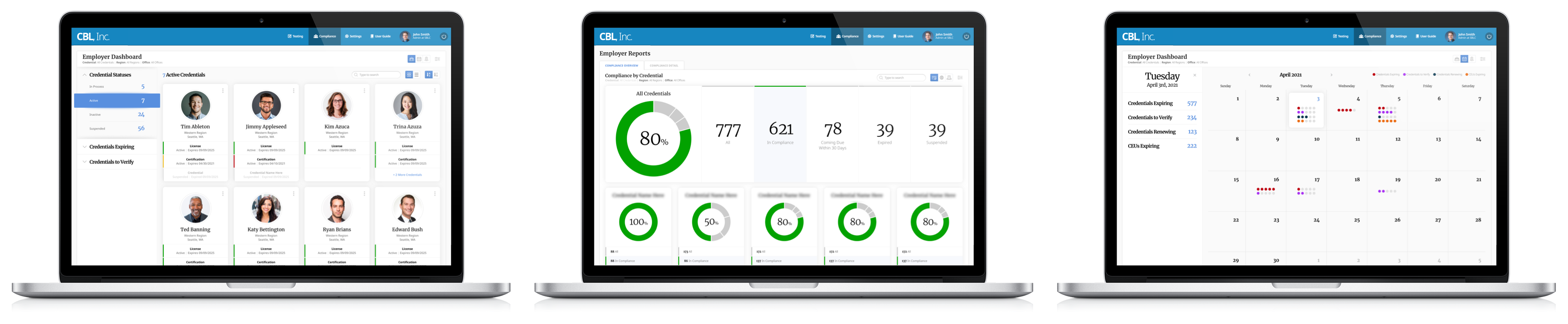Select calendar dashboard view on left laptop

[419, 59]
